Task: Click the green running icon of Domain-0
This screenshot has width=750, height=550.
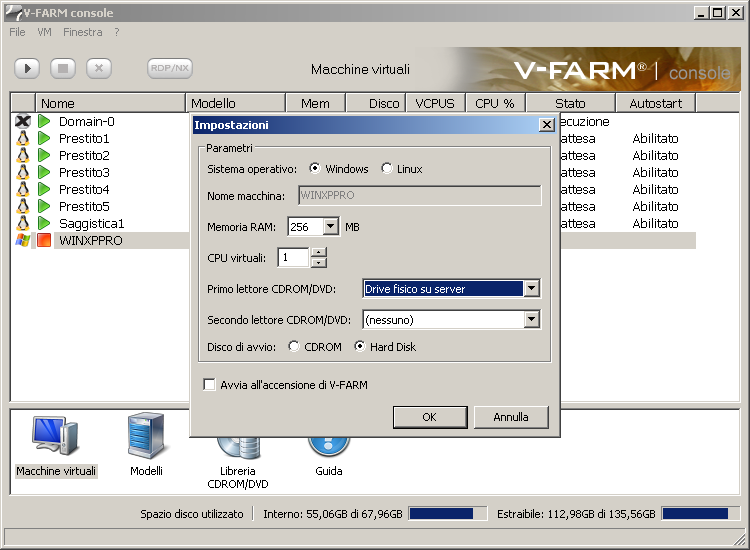Action: click(x=44, y=121)
